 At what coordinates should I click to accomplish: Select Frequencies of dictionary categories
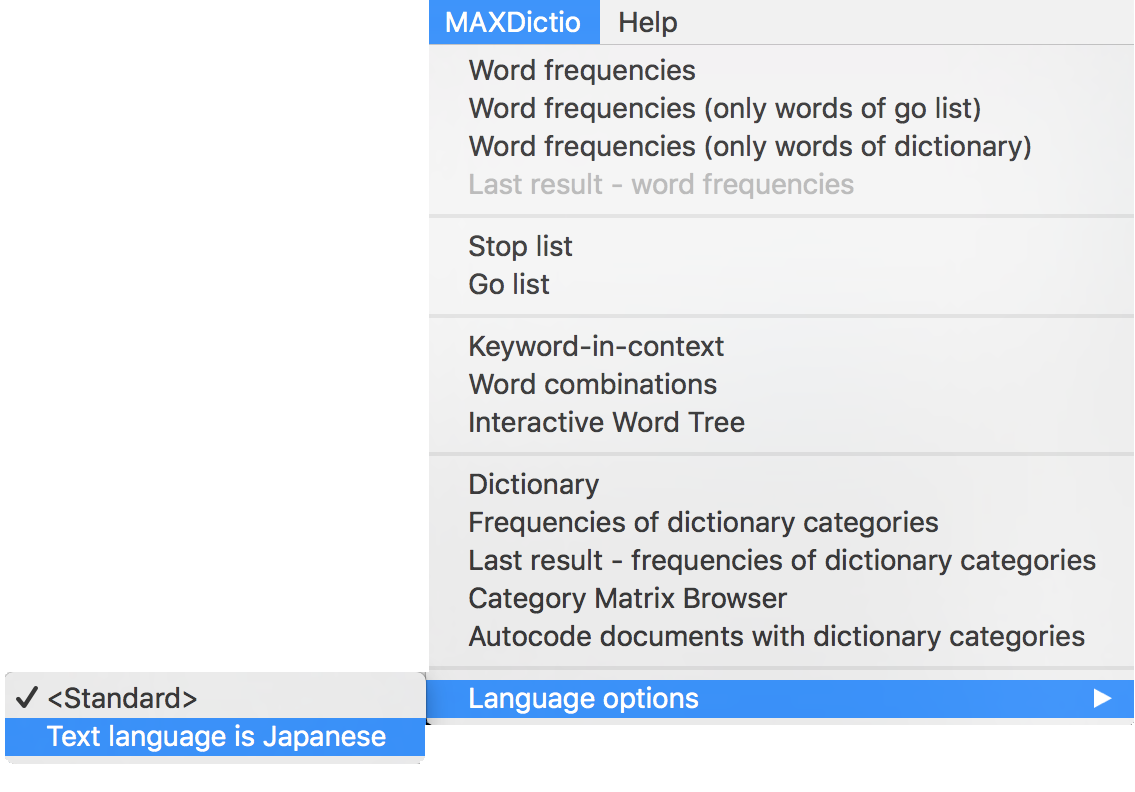781,522
